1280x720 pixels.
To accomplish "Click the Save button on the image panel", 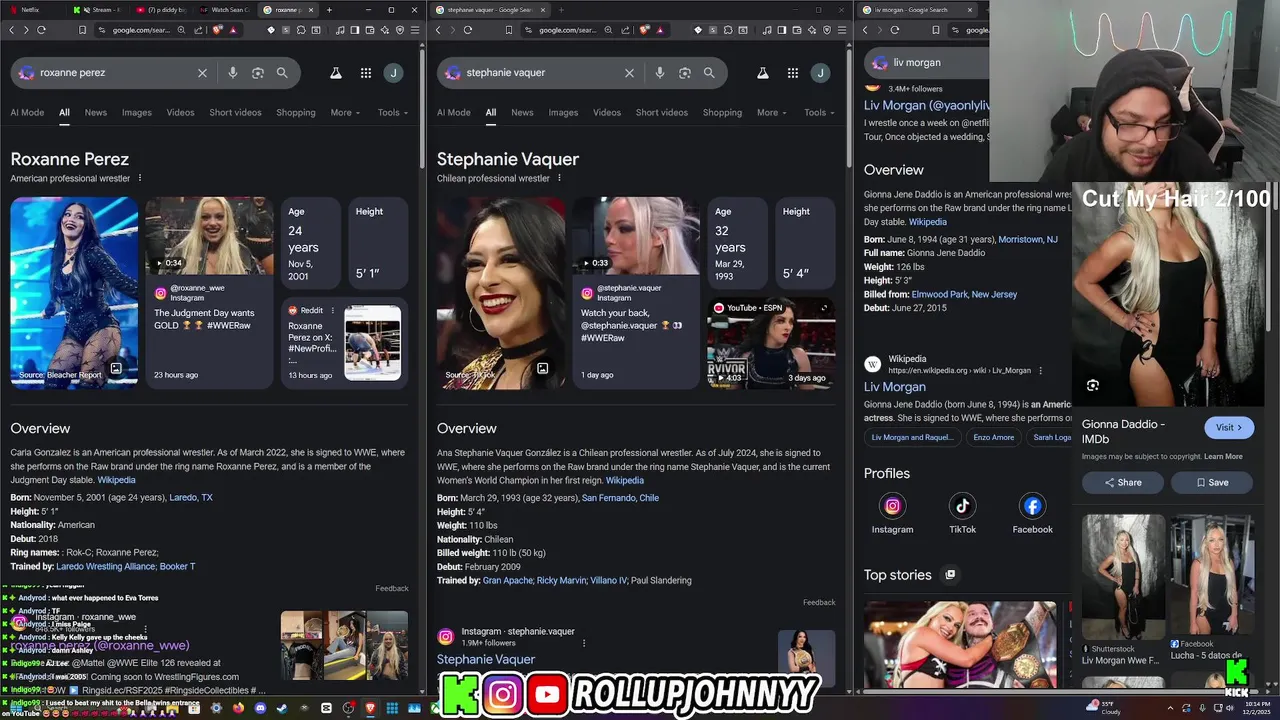I will (1213, 482).
